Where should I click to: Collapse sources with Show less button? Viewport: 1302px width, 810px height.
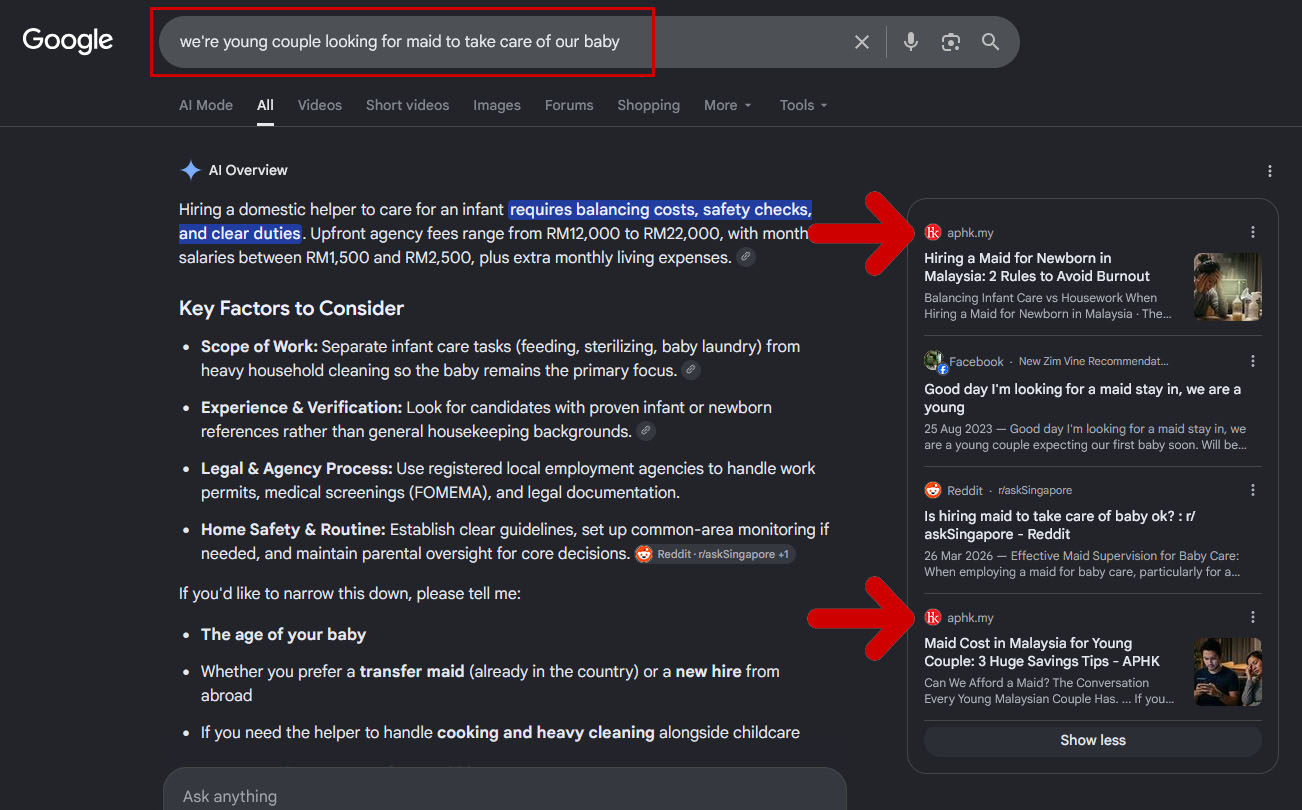coord(1093,741)
